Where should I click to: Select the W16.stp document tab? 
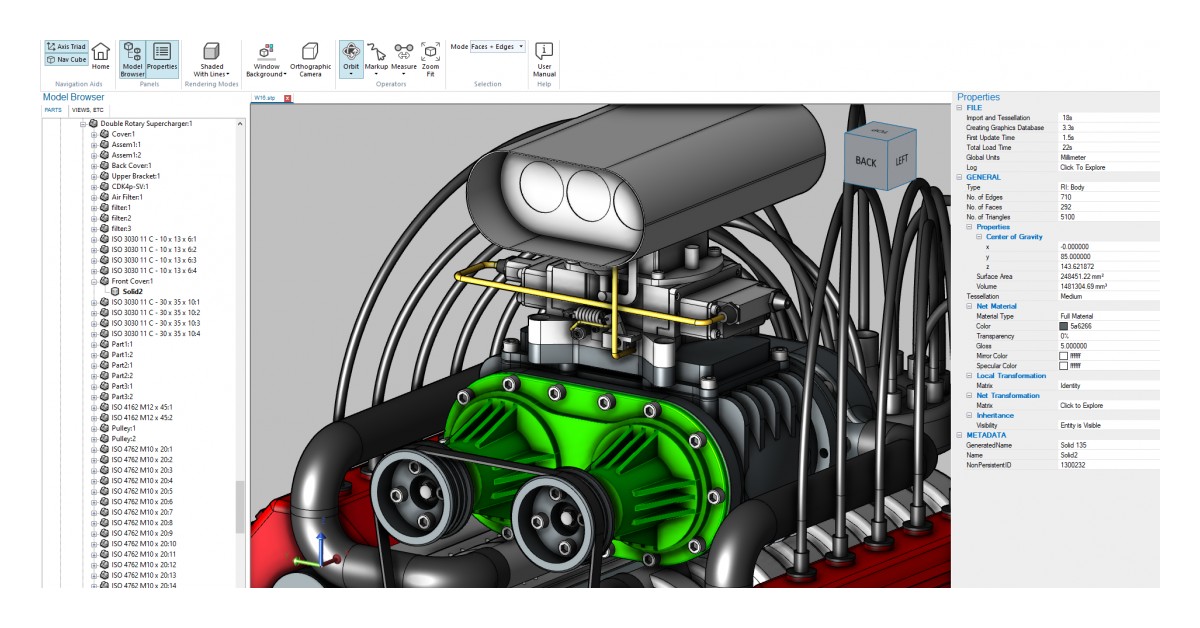click(263, 98)
